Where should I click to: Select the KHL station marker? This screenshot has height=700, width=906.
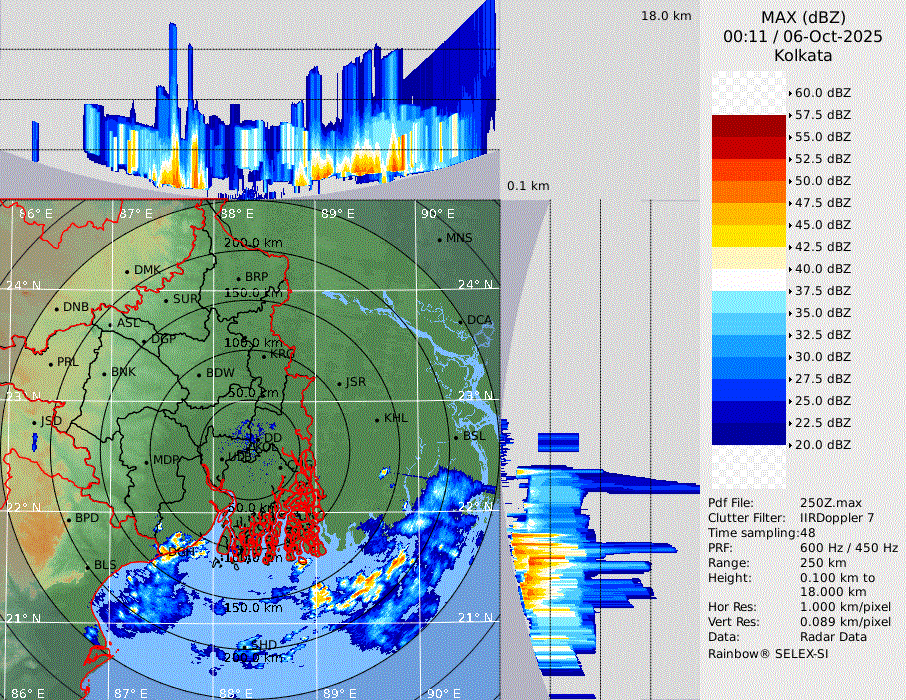[x=377, y=419]
